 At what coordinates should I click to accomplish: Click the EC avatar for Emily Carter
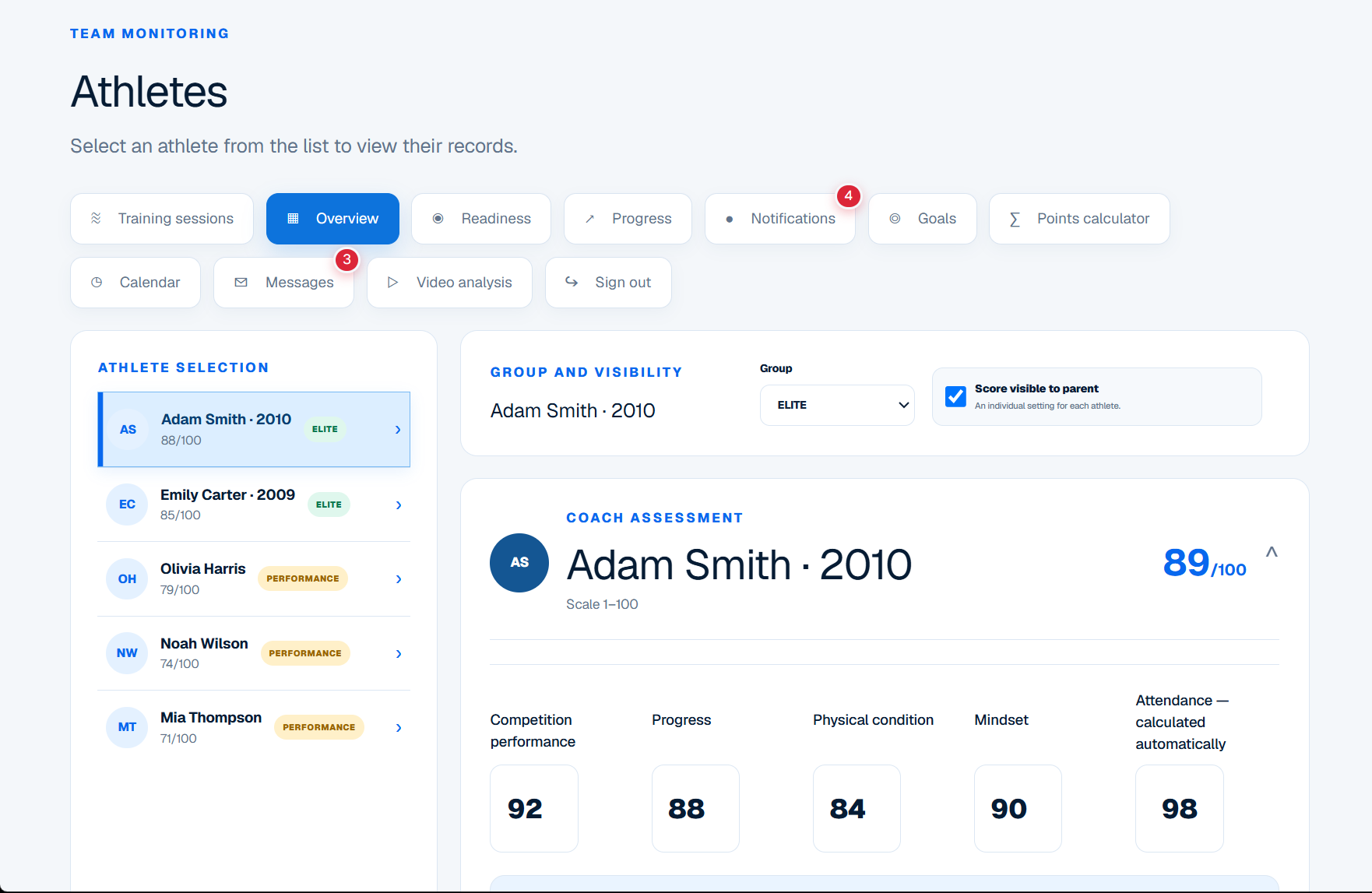coord(127,504)
